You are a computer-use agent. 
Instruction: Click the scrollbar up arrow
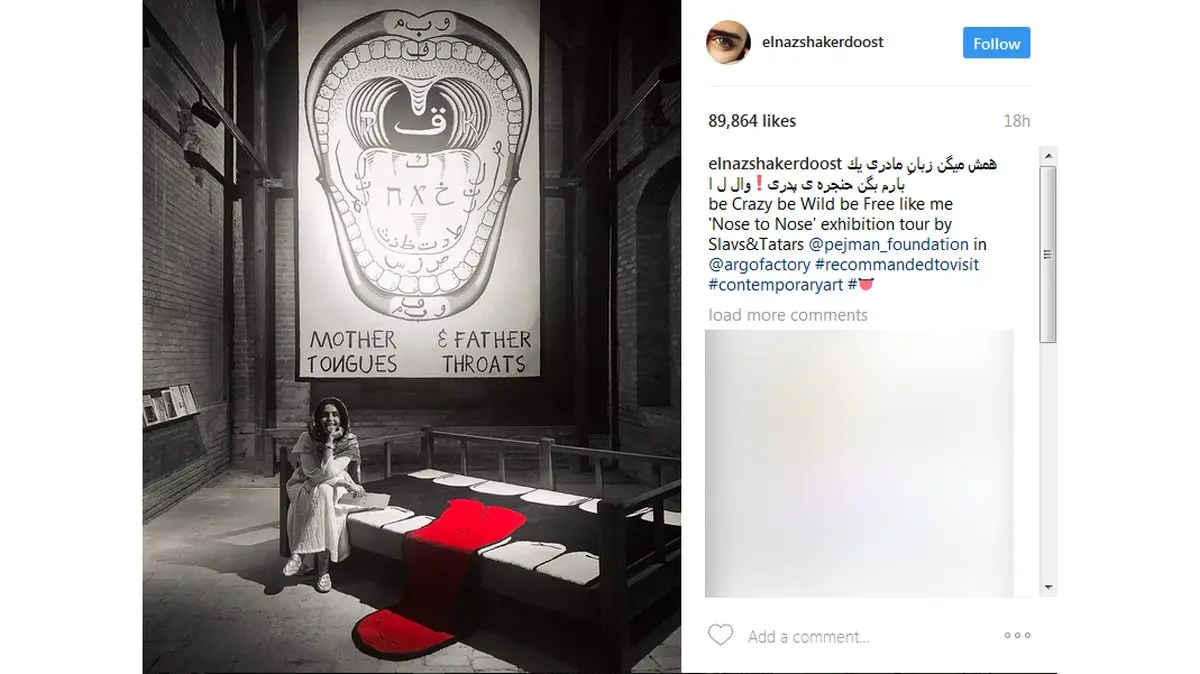1048,156
